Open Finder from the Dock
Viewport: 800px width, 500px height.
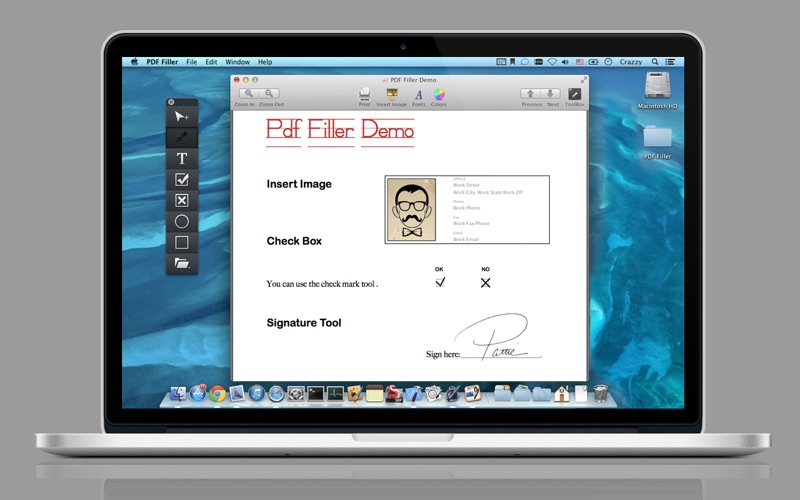point(178,393)
